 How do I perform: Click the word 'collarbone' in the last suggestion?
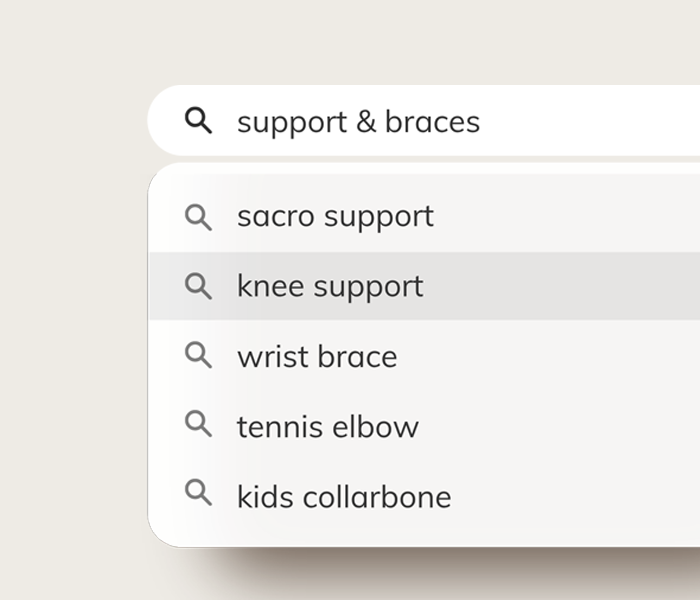[x=377, y=496]
